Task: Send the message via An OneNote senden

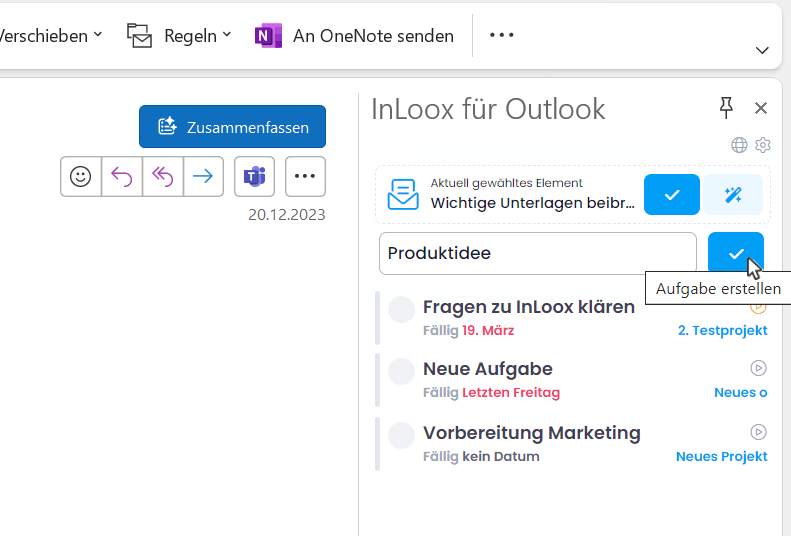Action: click(x=373, y=36)
